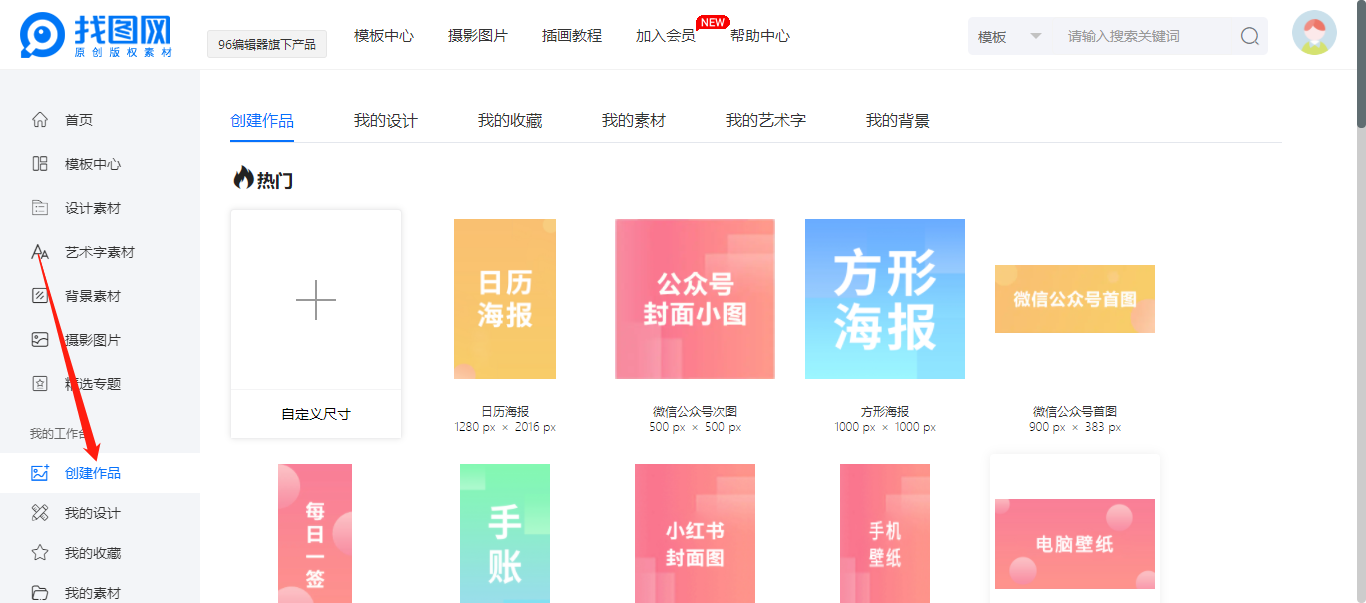Choose the 日历海报 template thumbnail
Image resolution: width=1366 pixels, height=603 pixels.
[x=504, y=299]
